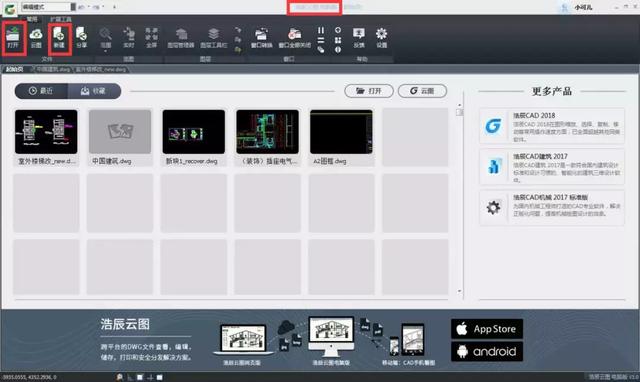This screenshot has width=640, height=382.
Task: Show the 收藏 favorites list
Action: click(94, 91)
